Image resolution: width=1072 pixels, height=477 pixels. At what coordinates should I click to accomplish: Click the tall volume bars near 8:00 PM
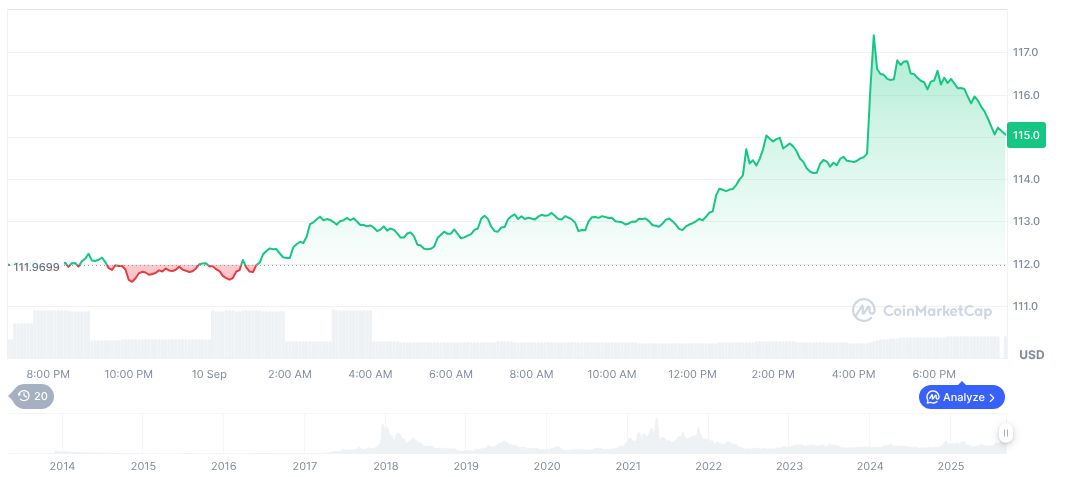coord(60,328)
